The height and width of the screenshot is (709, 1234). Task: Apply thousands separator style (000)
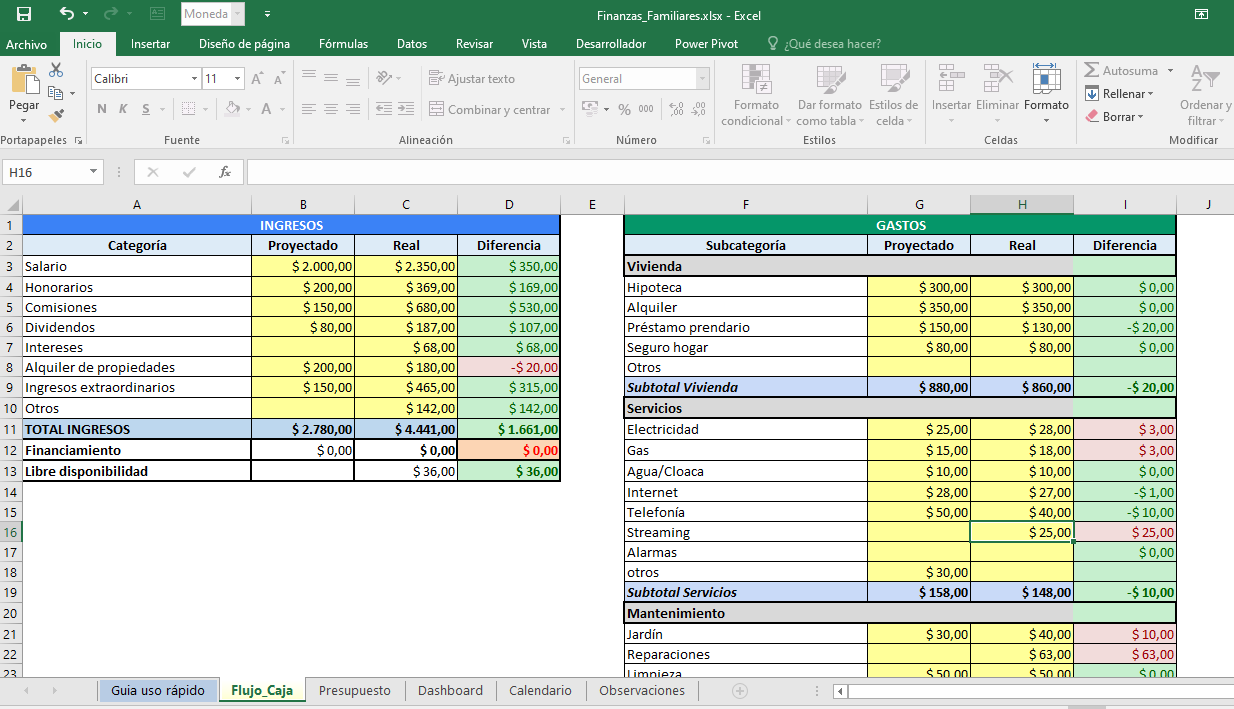646,109
